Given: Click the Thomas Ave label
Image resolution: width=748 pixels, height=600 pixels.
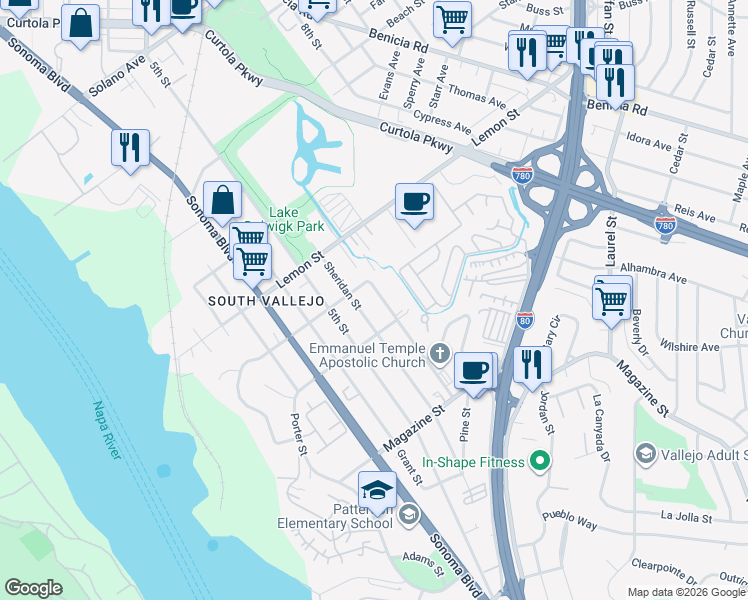Looking at the screenshot, I should [x=477, y=96].
